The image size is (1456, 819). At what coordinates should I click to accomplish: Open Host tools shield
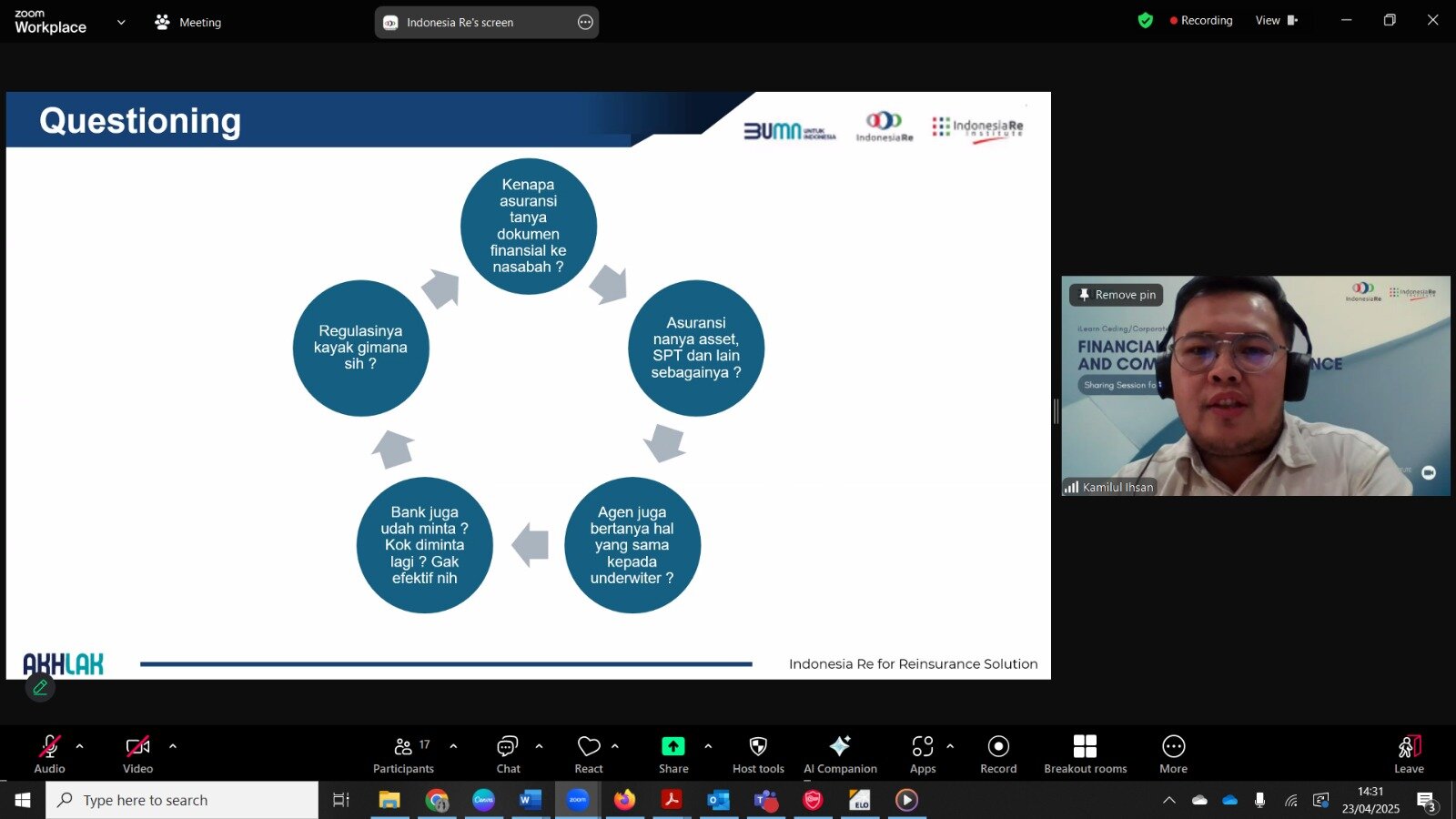(758, 754)
